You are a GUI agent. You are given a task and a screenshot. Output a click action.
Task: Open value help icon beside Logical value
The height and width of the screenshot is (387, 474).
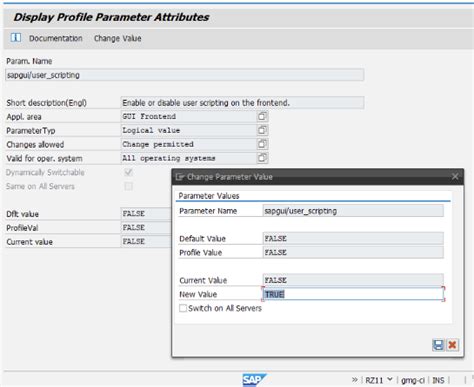262,130
